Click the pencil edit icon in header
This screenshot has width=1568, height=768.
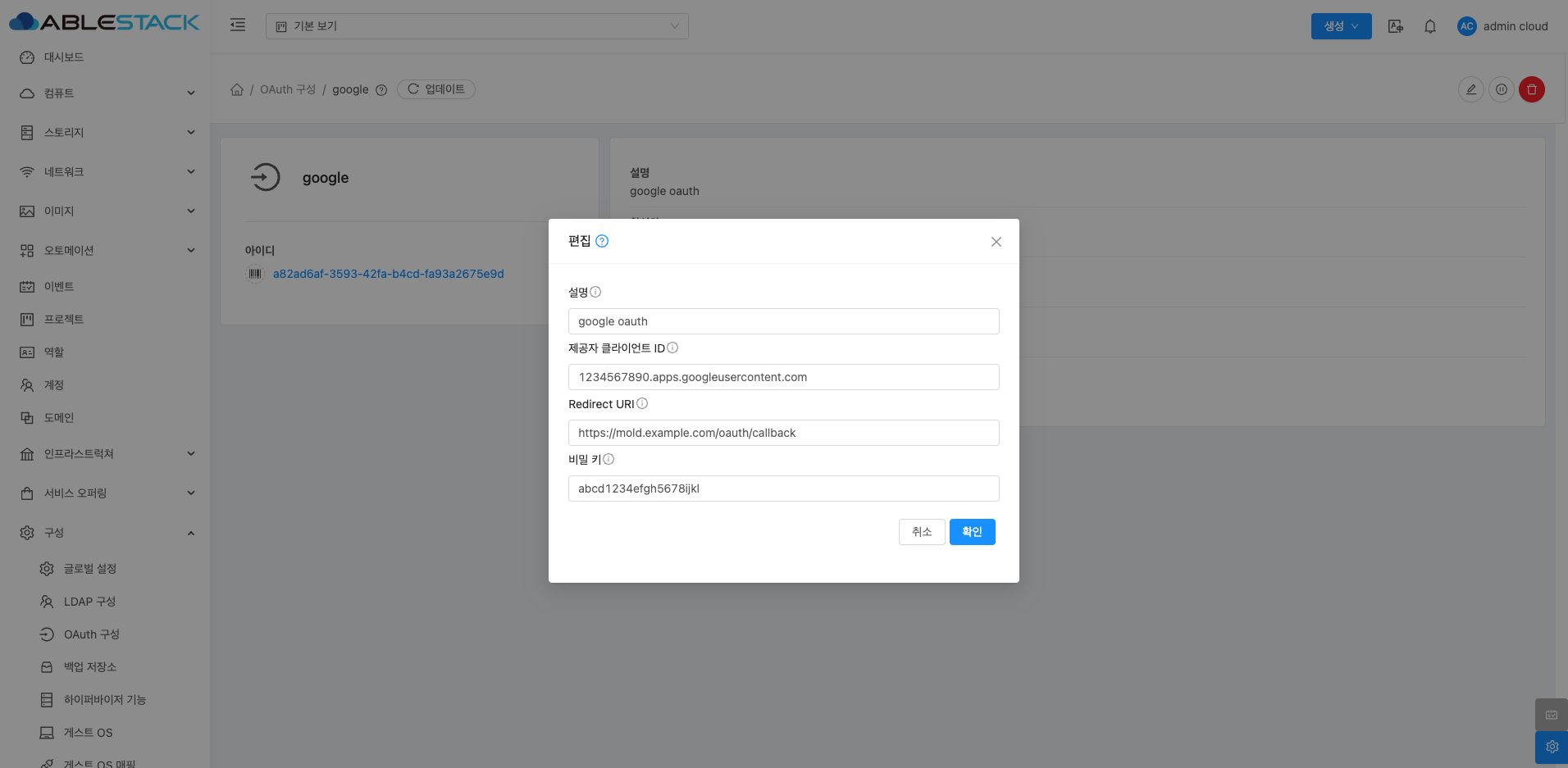point(1471,89)
